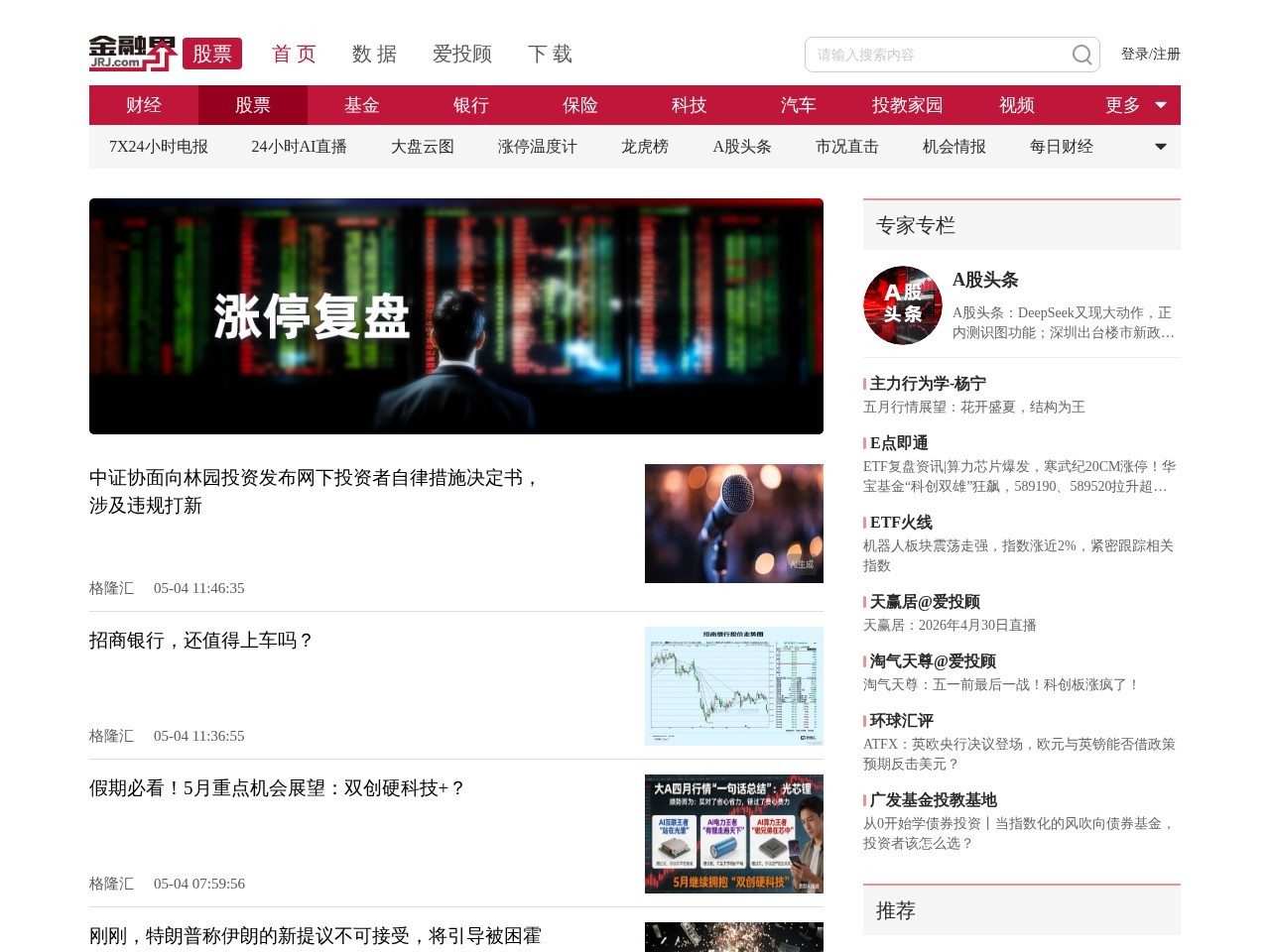The width and height of the screenshot is (1270, 952).
Task: Select the 保险 nav tab
Action: click(580, 105)
